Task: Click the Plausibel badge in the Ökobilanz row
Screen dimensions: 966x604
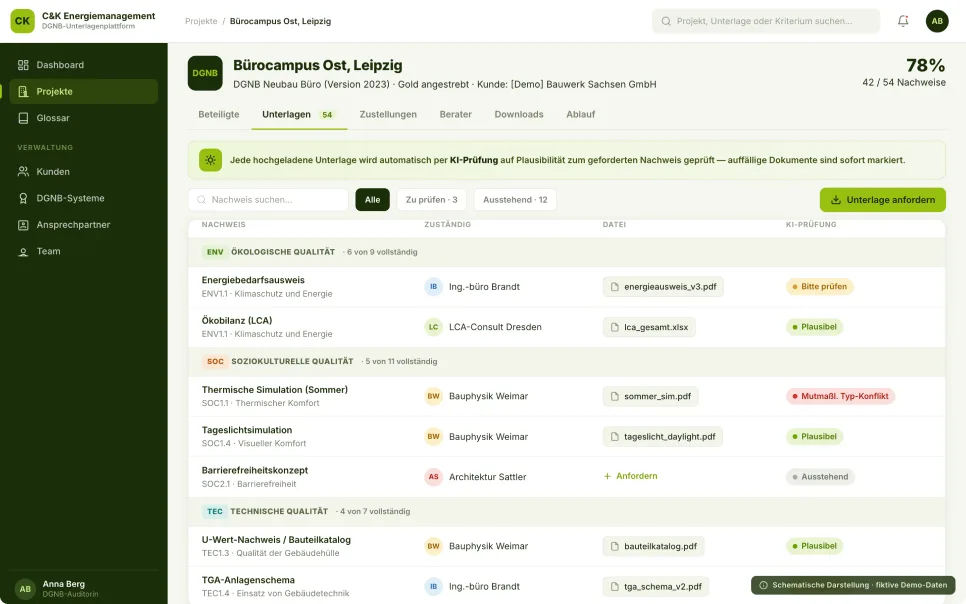Action: 814,327
